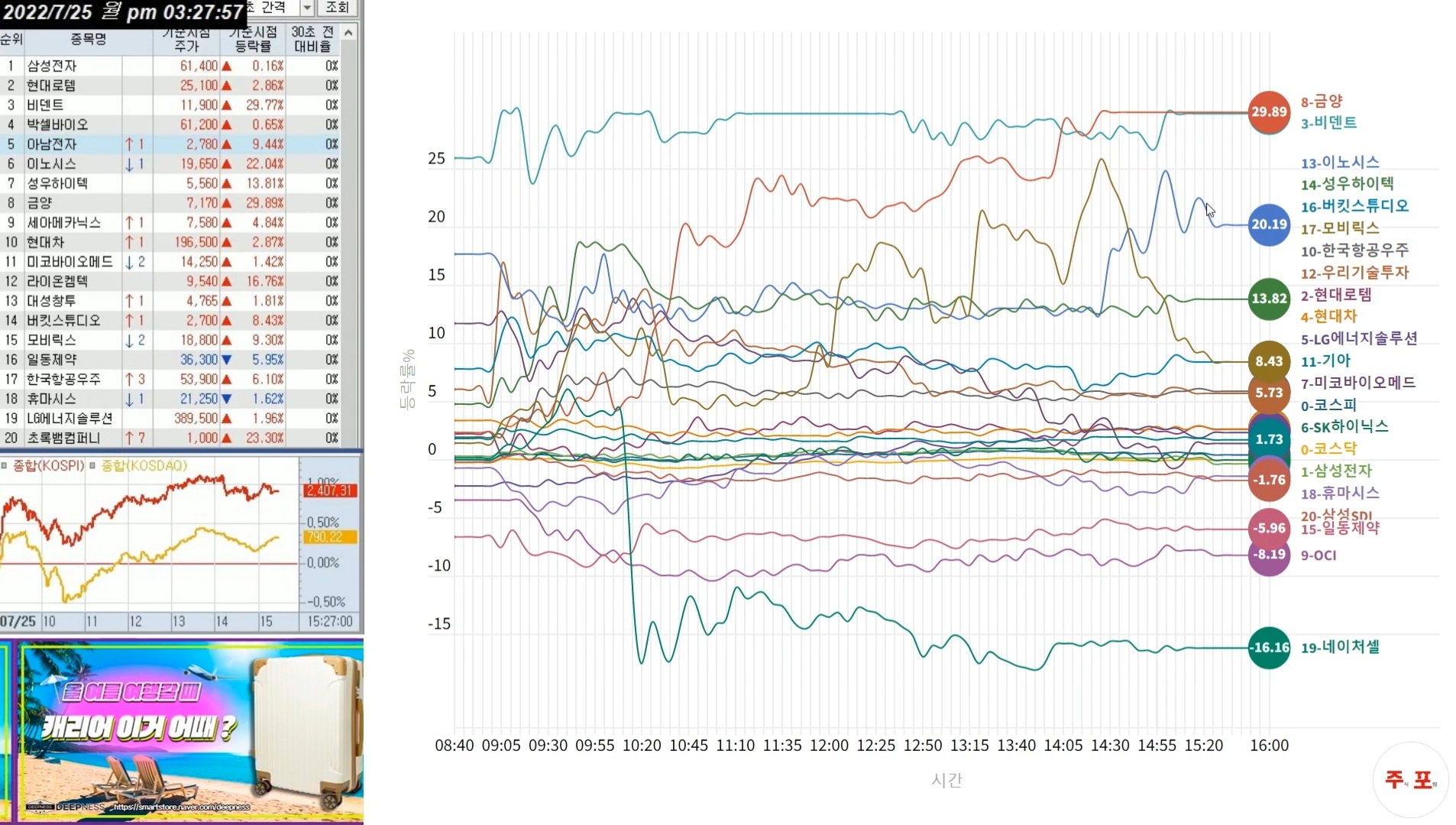Open the smartstore.naver.com/deepness link
Image resolution: width=1456 pixels, height=825 pixels.
click(181, 807)
